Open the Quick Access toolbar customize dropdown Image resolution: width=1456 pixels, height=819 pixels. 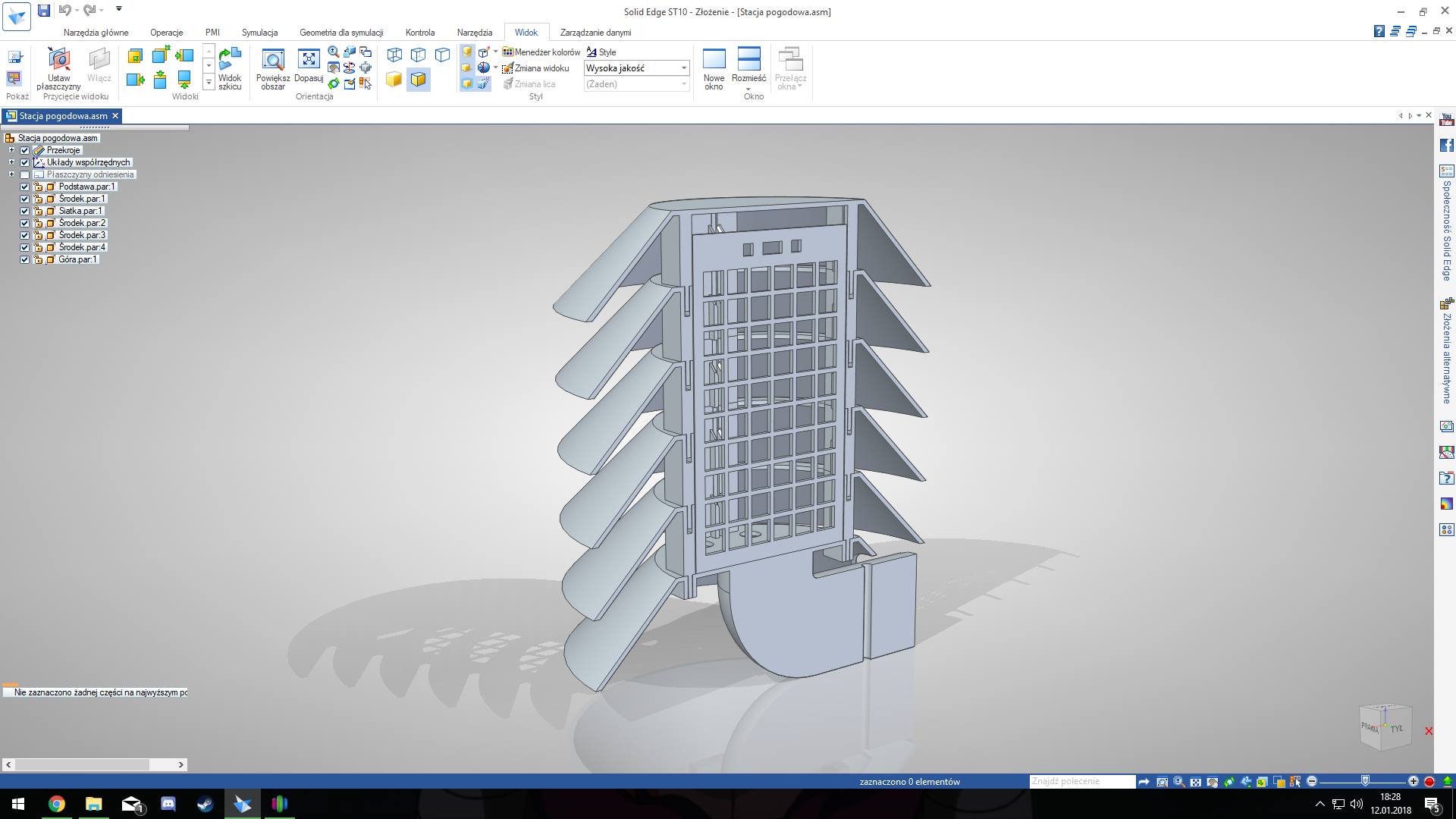pyautogui.click(x=119, y=9)
